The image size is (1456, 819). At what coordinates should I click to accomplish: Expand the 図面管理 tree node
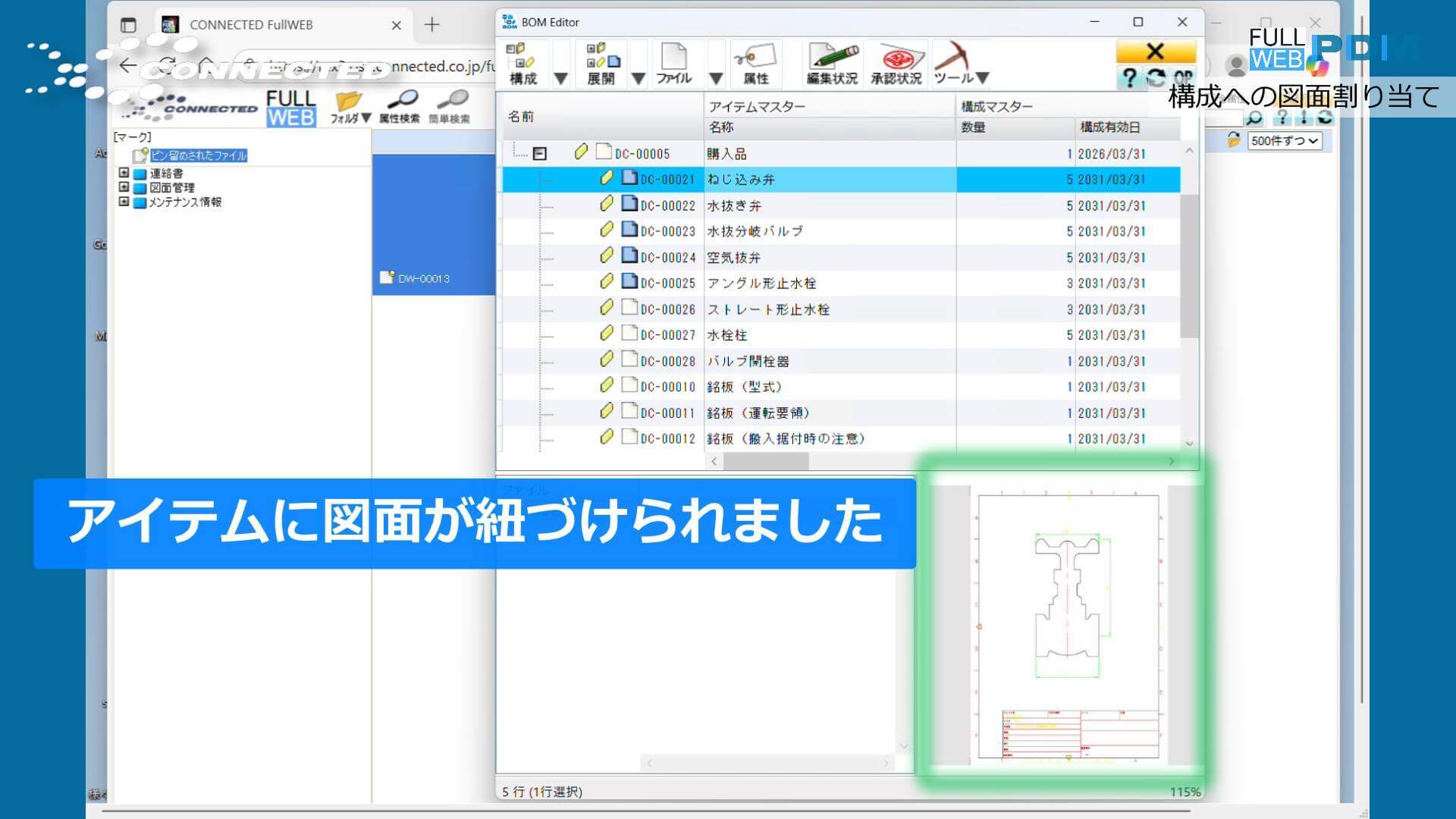pyautogui.click(x=124, y=186)
